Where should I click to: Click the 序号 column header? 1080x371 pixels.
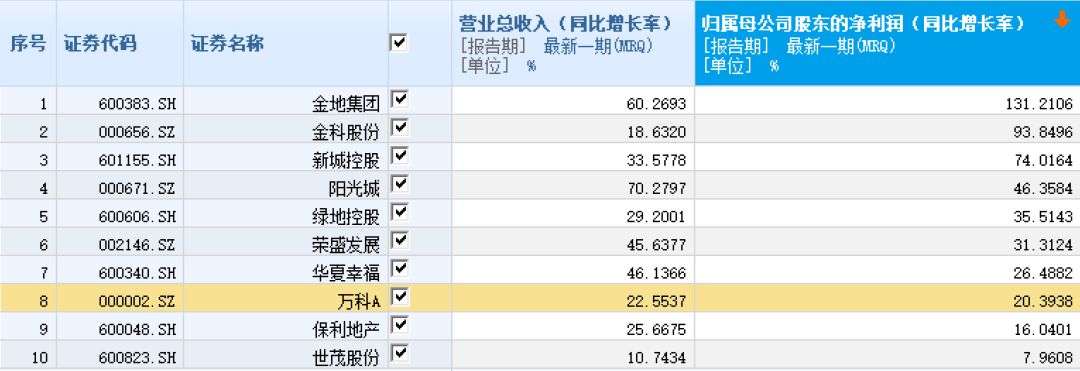(28, 43)
